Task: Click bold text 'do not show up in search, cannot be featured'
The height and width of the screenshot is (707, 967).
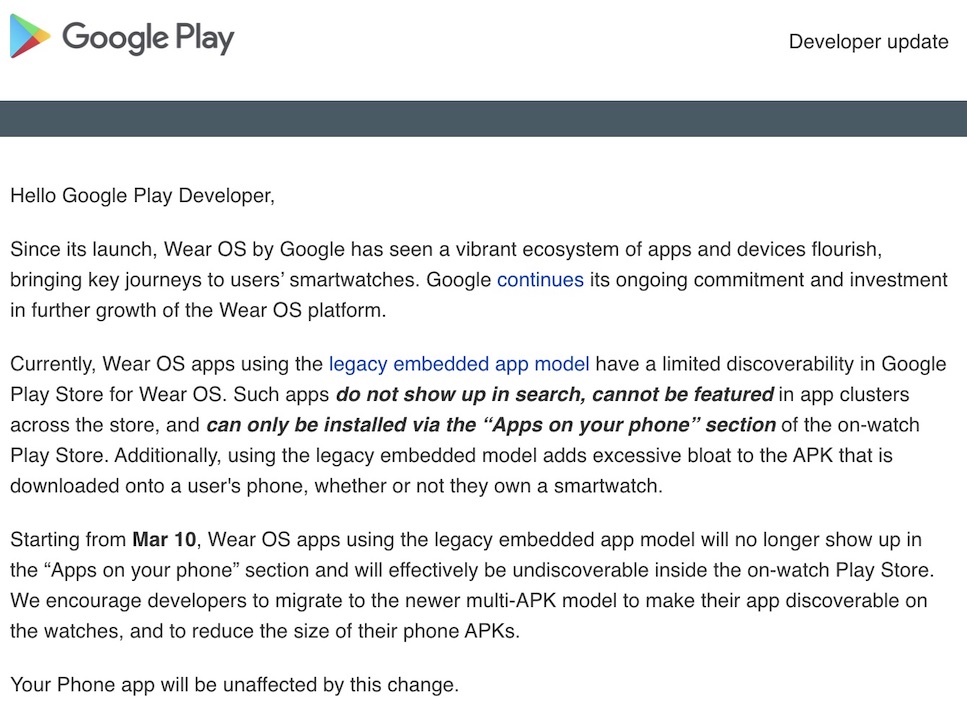Action: [x=554, y=394]
